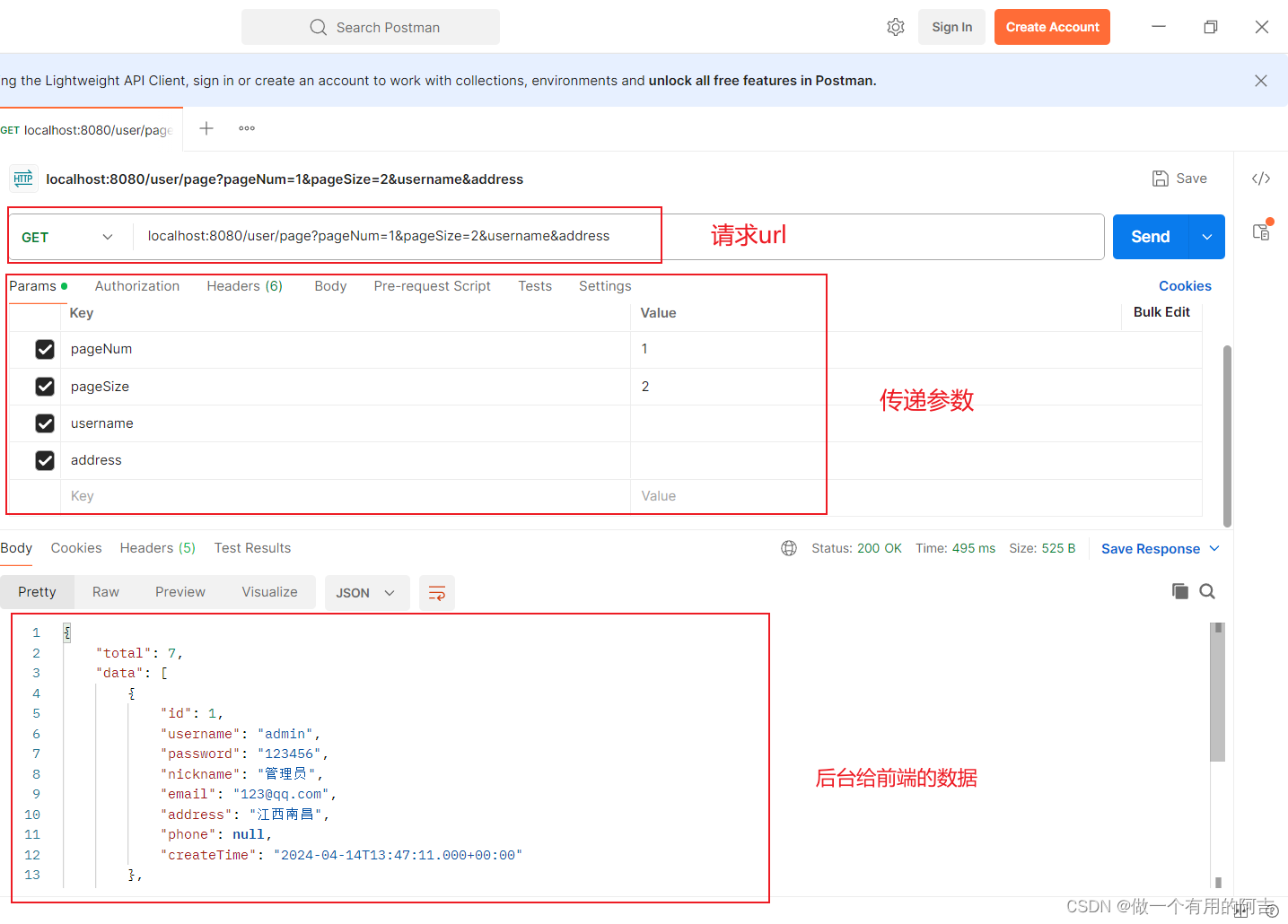Image resolution: width=1288 pixels, height=924 pixels.
Task: Open the request info panel icon
Action: click(1262, 231)
